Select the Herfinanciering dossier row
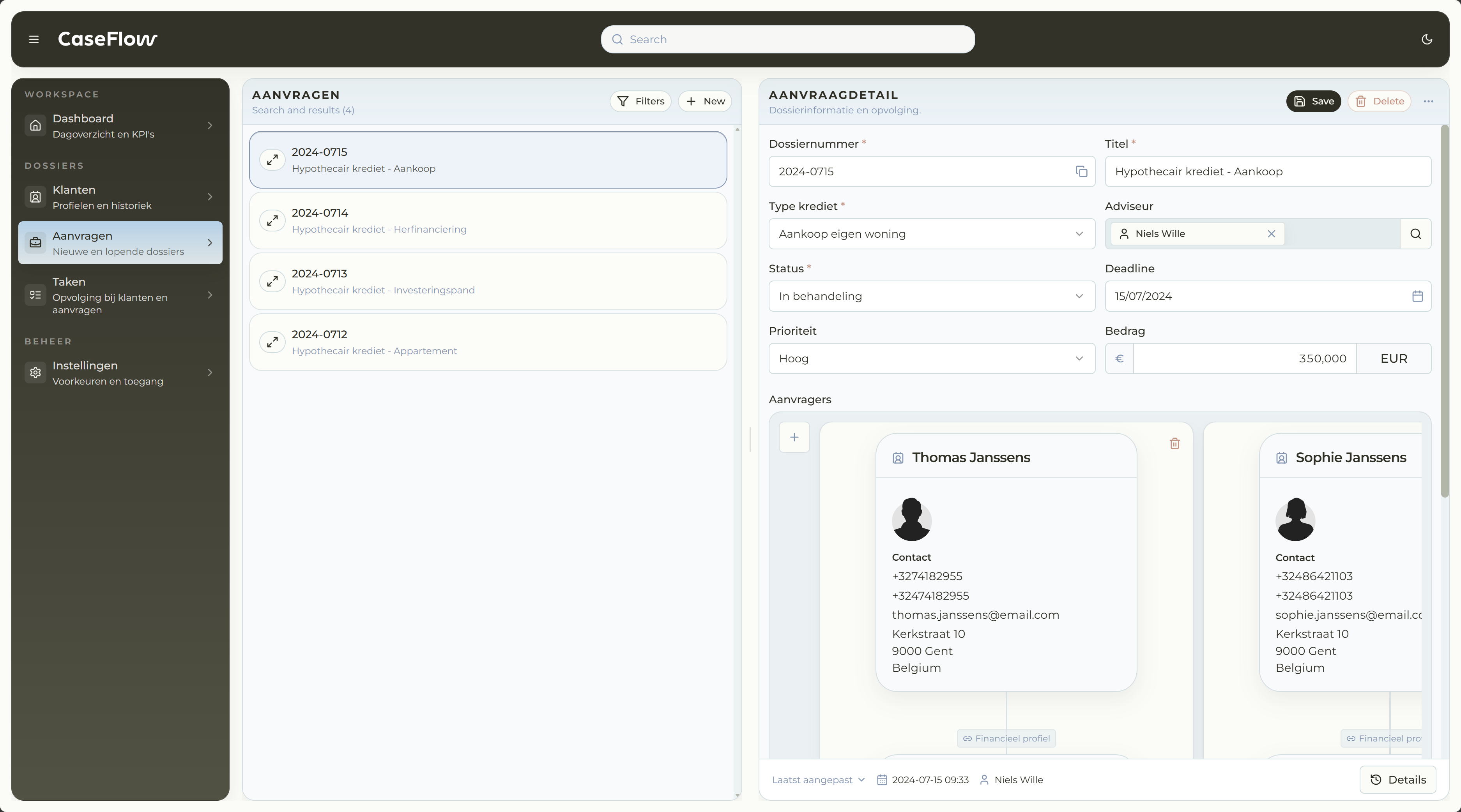This screenshot has height=812, width=1461. 488,221
